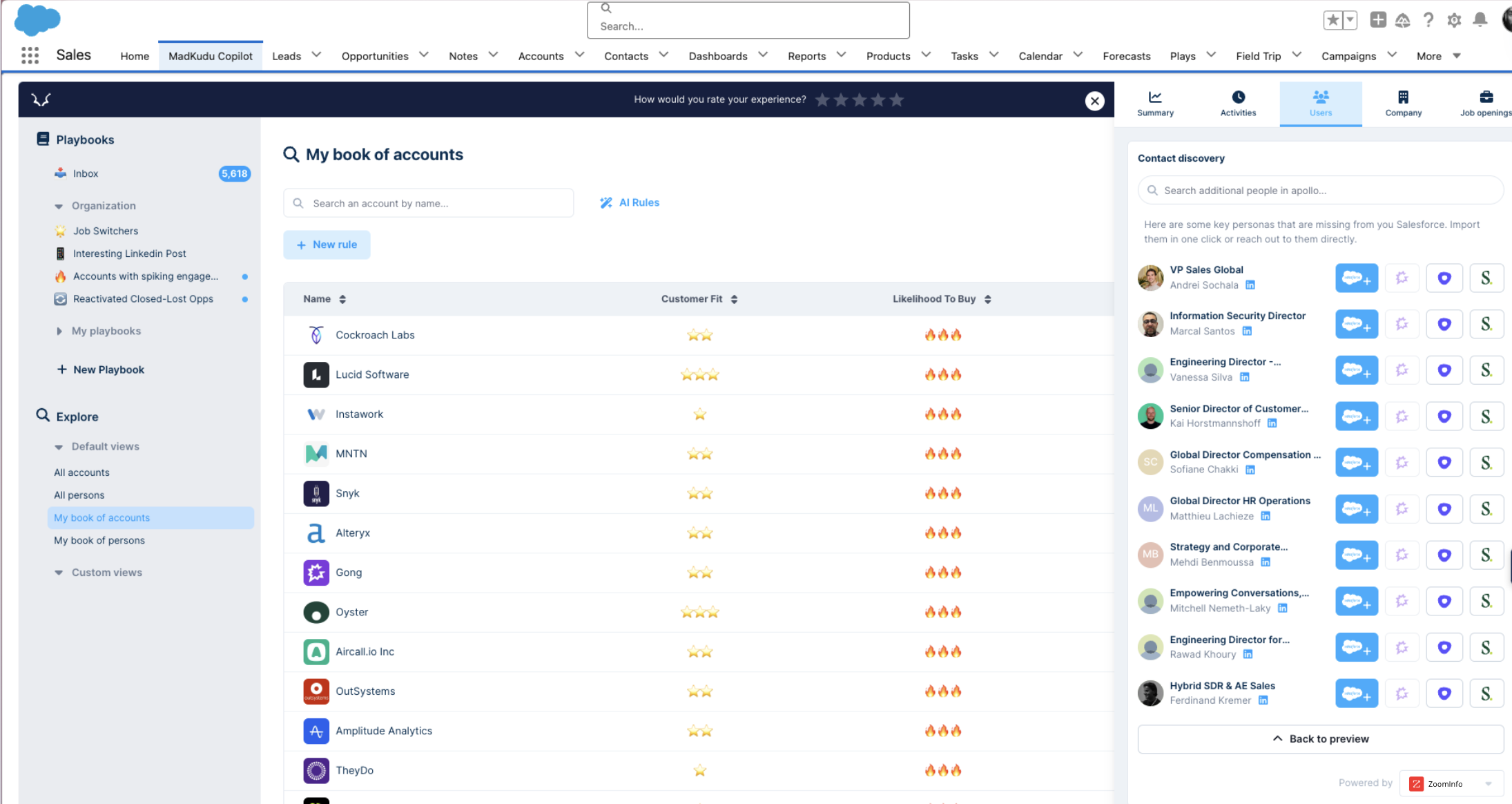The image size is (1512, 804).
Task: Open the favorites list dropdown arrow
Action: pyautogui.click(x=1350, y=20)
